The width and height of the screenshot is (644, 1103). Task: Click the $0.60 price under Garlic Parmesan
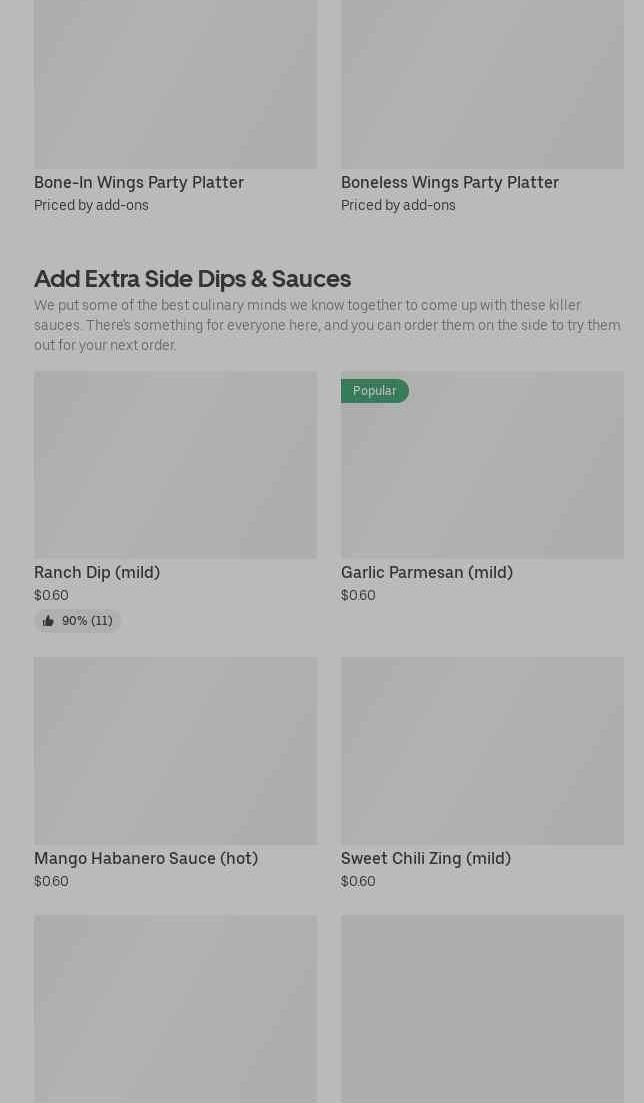(358, 595)
